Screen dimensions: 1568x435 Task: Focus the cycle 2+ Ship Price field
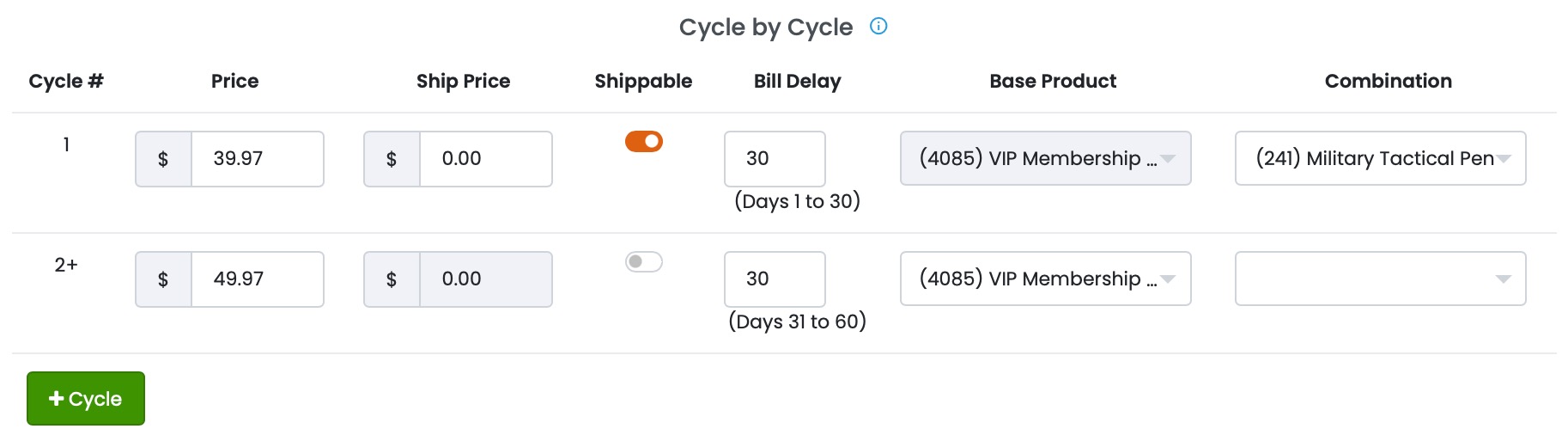(x=485, y=279)
